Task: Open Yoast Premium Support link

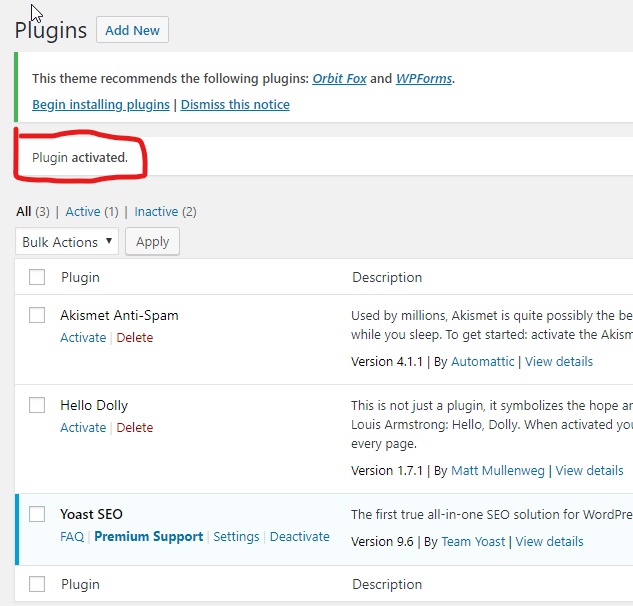Action: coord(149,537)
